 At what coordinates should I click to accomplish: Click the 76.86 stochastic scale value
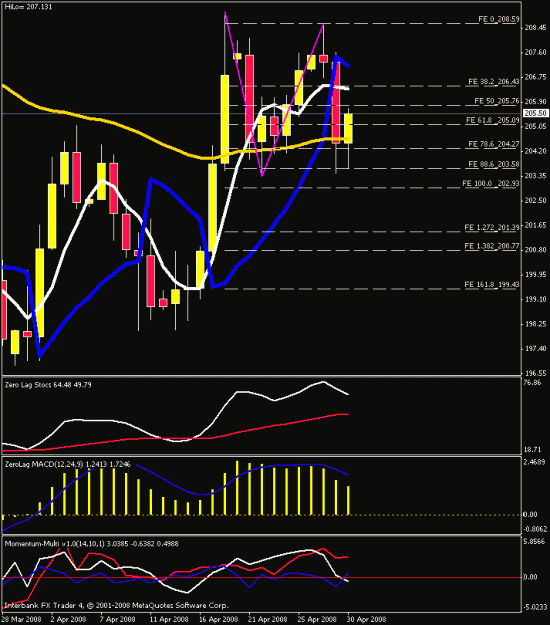pos(532,383)
